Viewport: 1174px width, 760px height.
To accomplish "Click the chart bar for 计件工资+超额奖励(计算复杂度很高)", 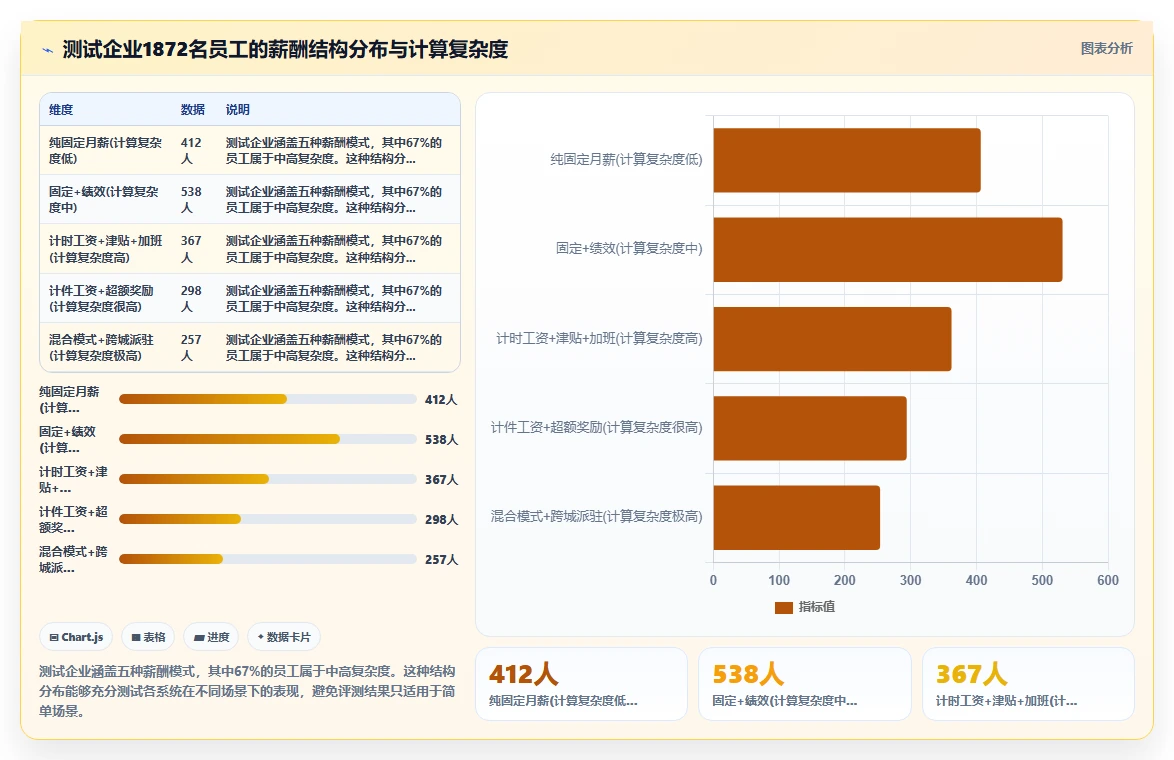I will tap(810, 428).
